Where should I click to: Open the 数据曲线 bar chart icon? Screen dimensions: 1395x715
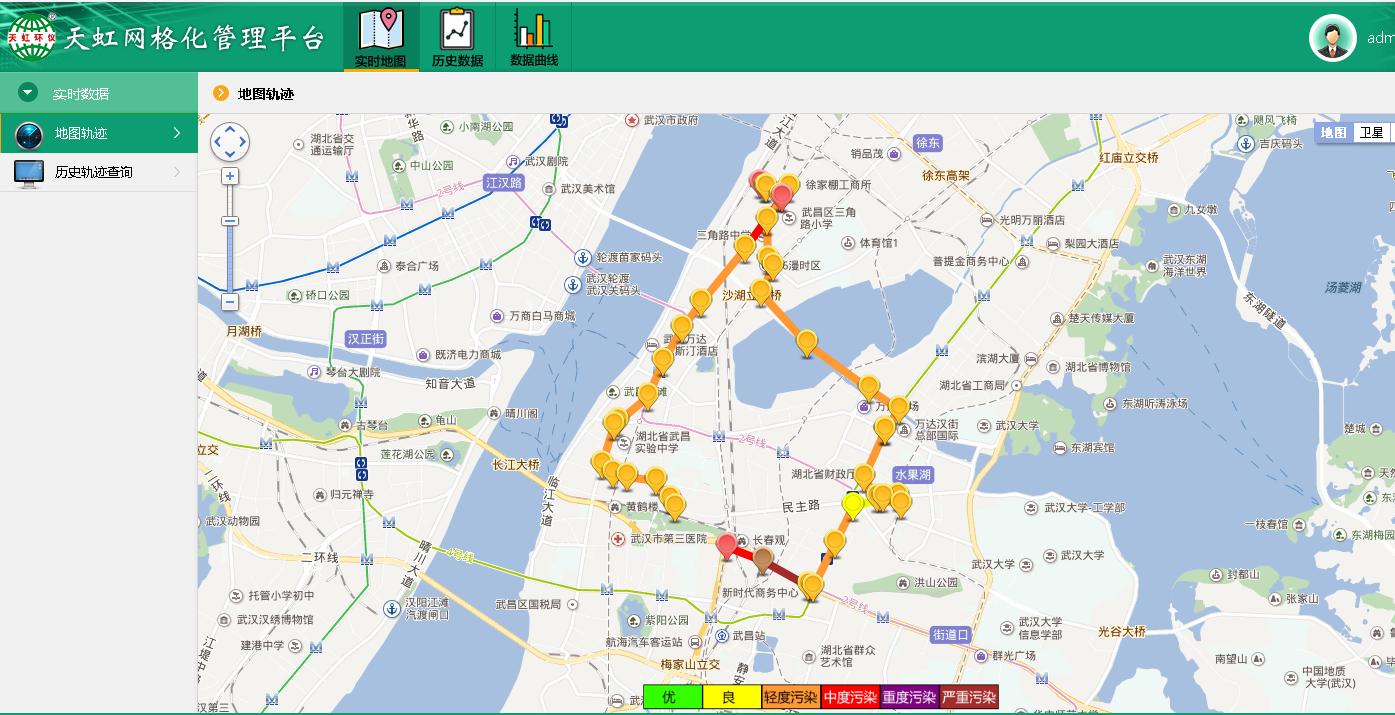tap(533, 30)
